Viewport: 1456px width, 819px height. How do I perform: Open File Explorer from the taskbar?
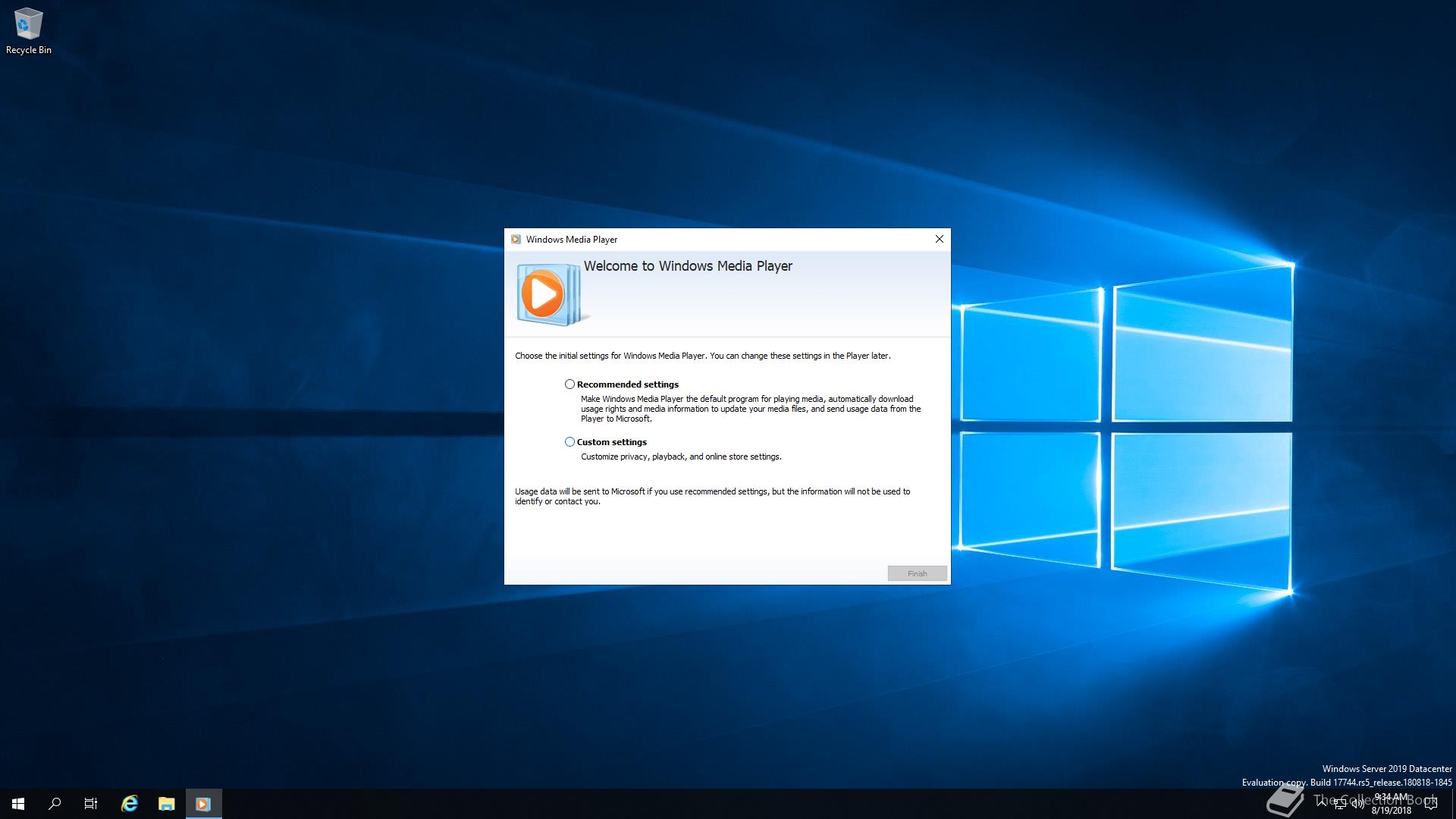pos(166,804)
